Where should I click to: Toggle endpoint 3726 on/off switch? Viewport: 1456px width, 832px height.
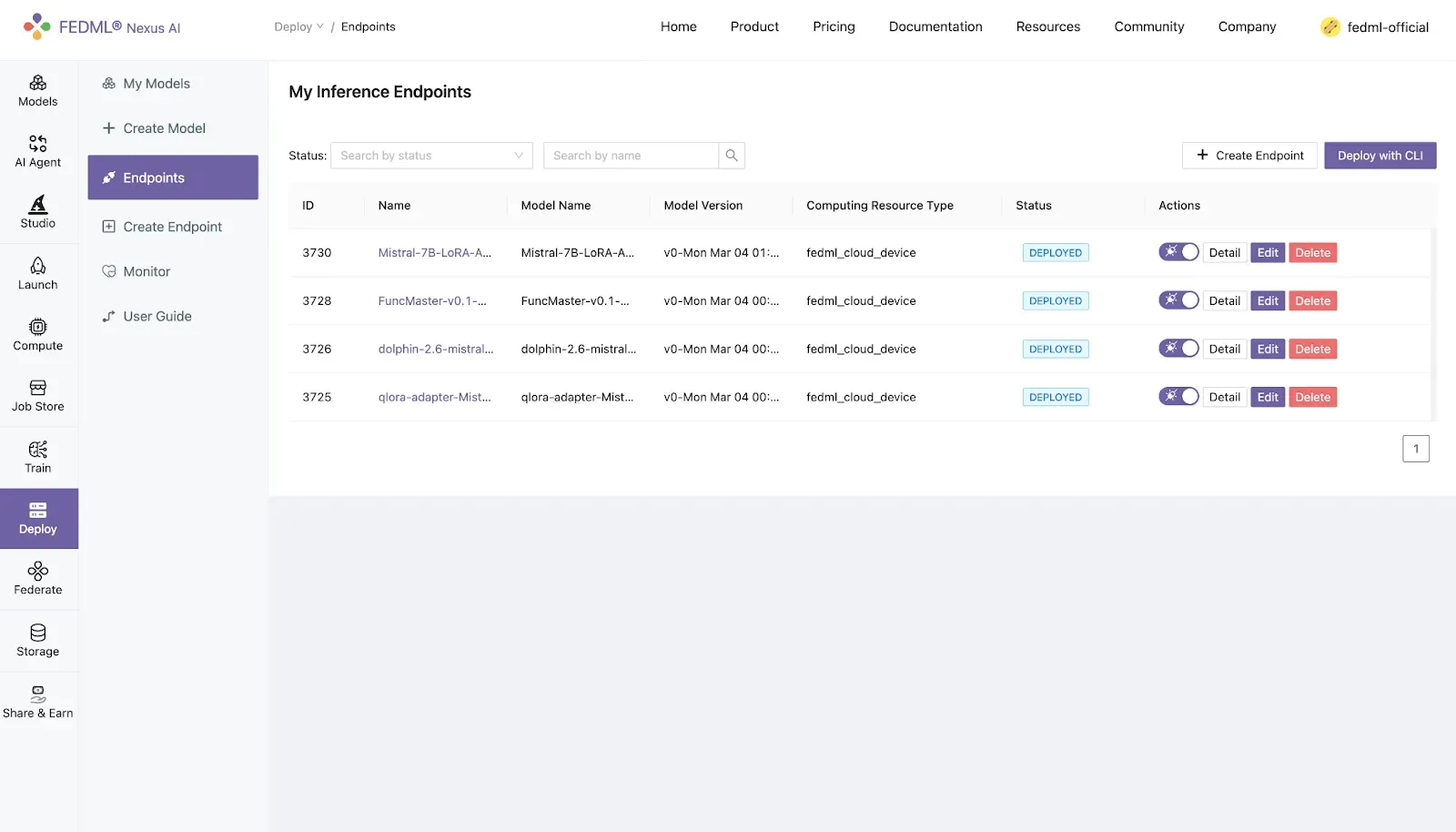pos(1178,349)
